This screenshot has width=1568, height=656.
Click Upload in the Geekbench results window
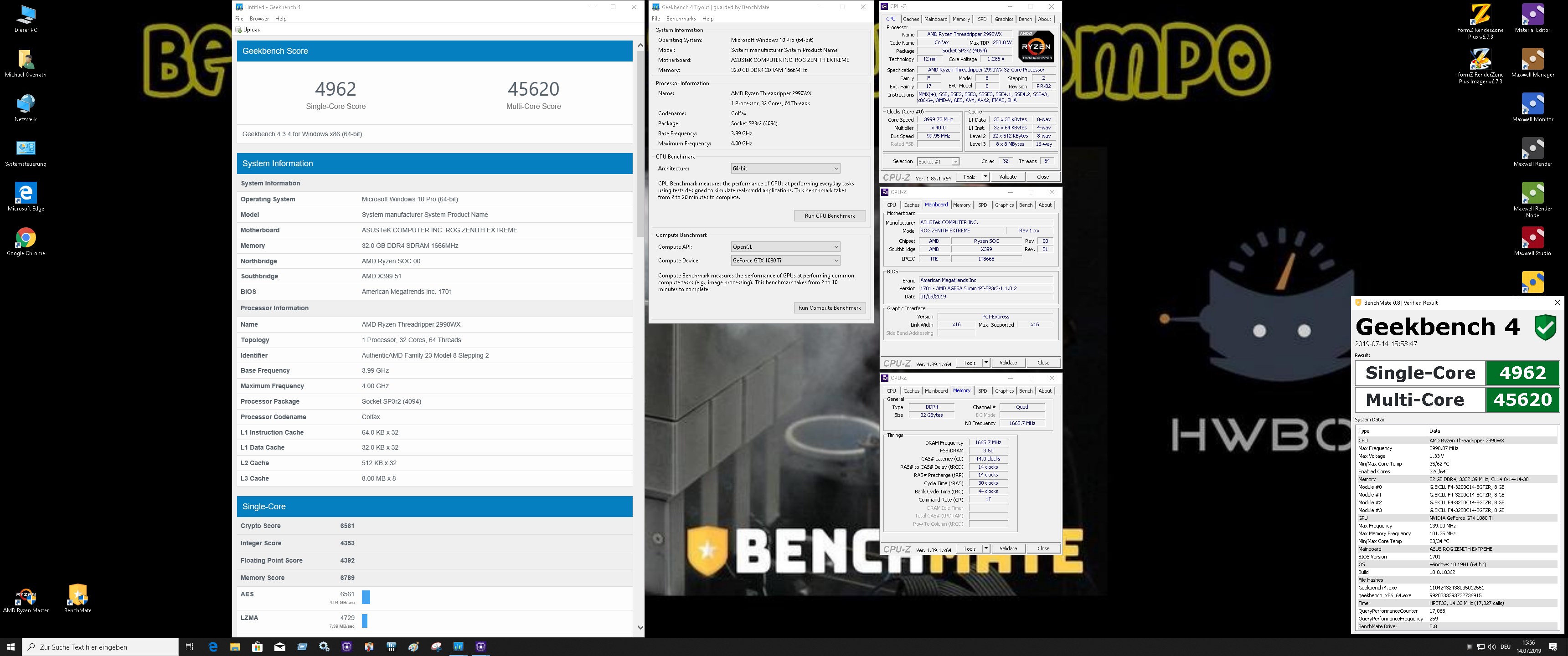tap(248, 30)
